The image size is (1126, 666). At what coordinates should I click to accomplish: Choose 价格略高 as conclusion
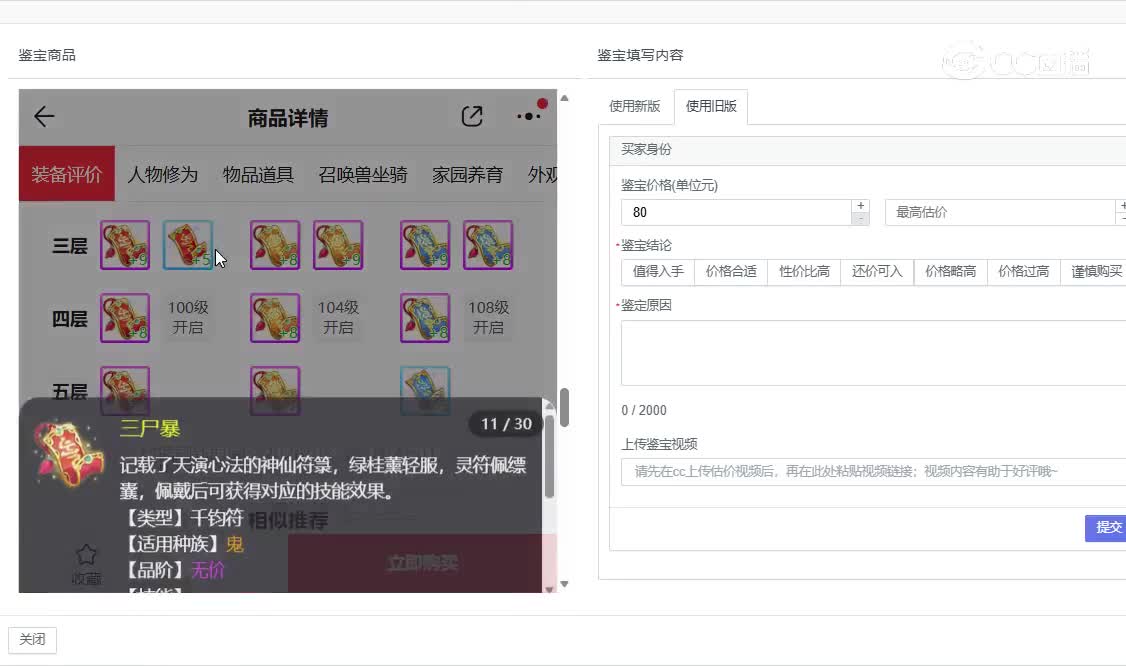tap(950, 272)
